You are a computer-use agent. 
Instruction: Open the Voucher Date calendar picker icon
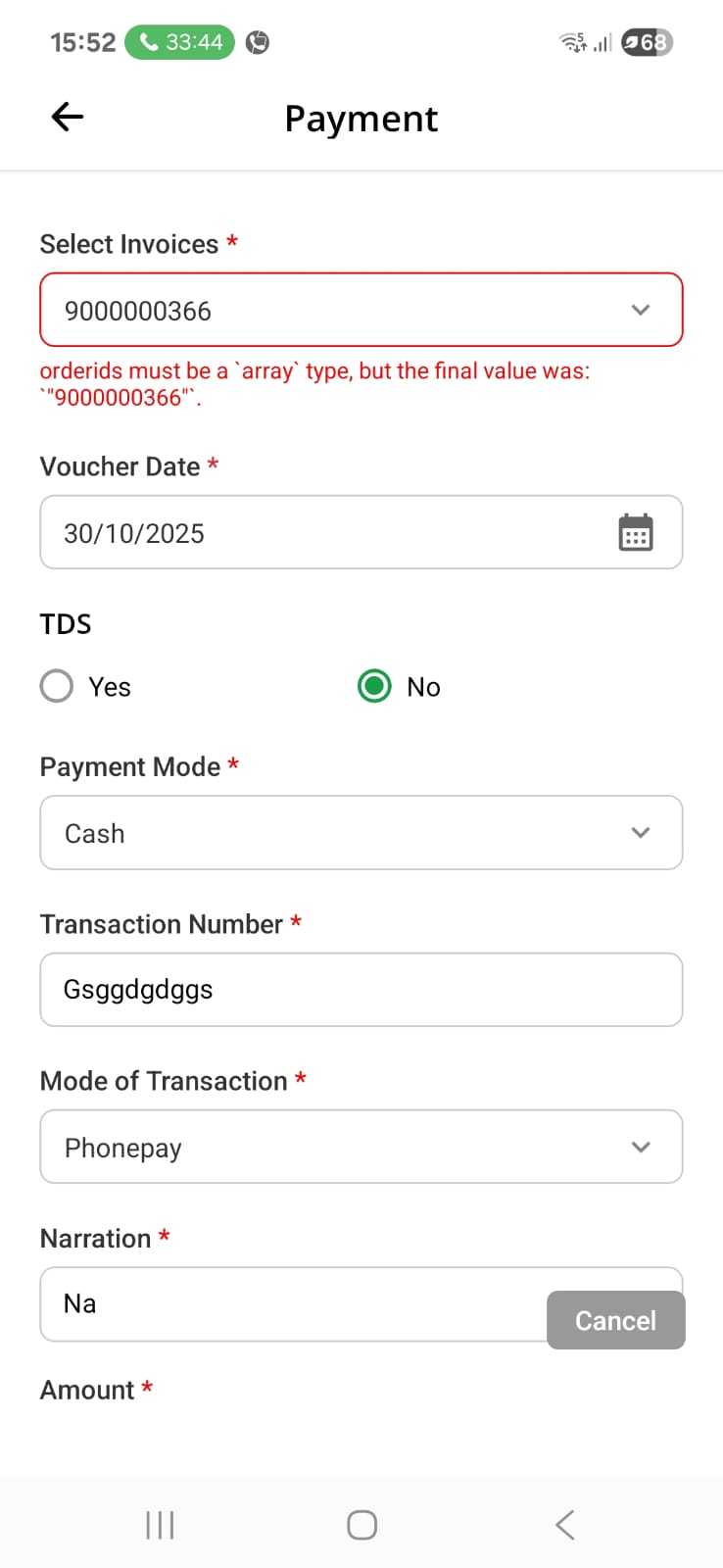(x=636, y=532)
